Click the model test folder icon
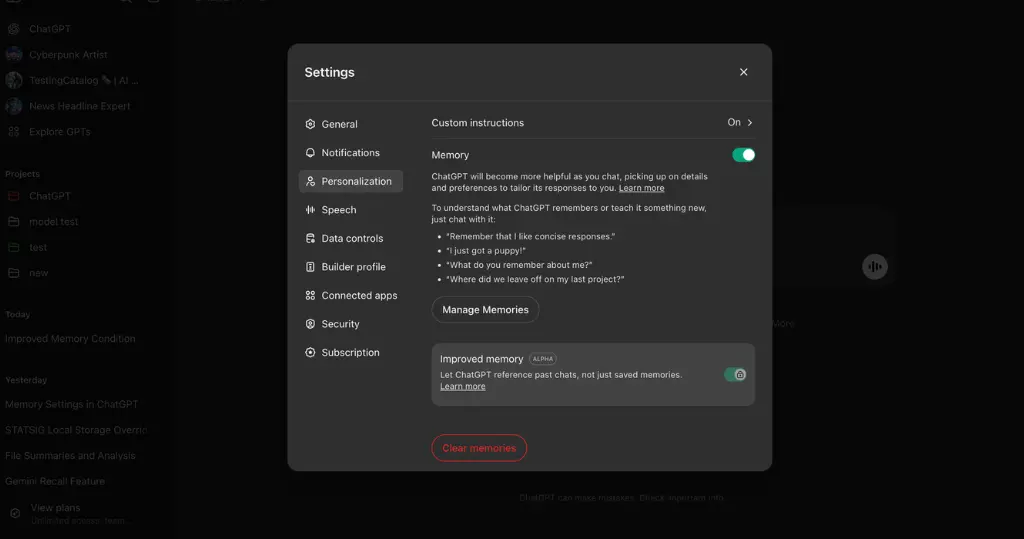Screen dimensions: 1024x539 point(14,221)
